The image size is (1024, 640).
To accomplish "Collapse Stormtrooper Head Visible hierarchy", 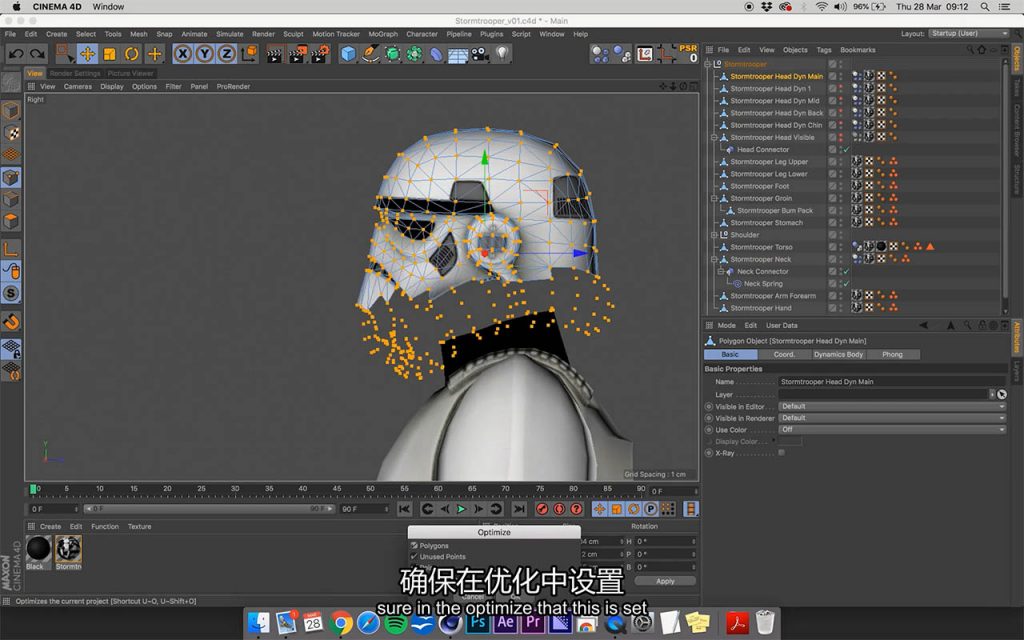I will click(x=714, y=138).
